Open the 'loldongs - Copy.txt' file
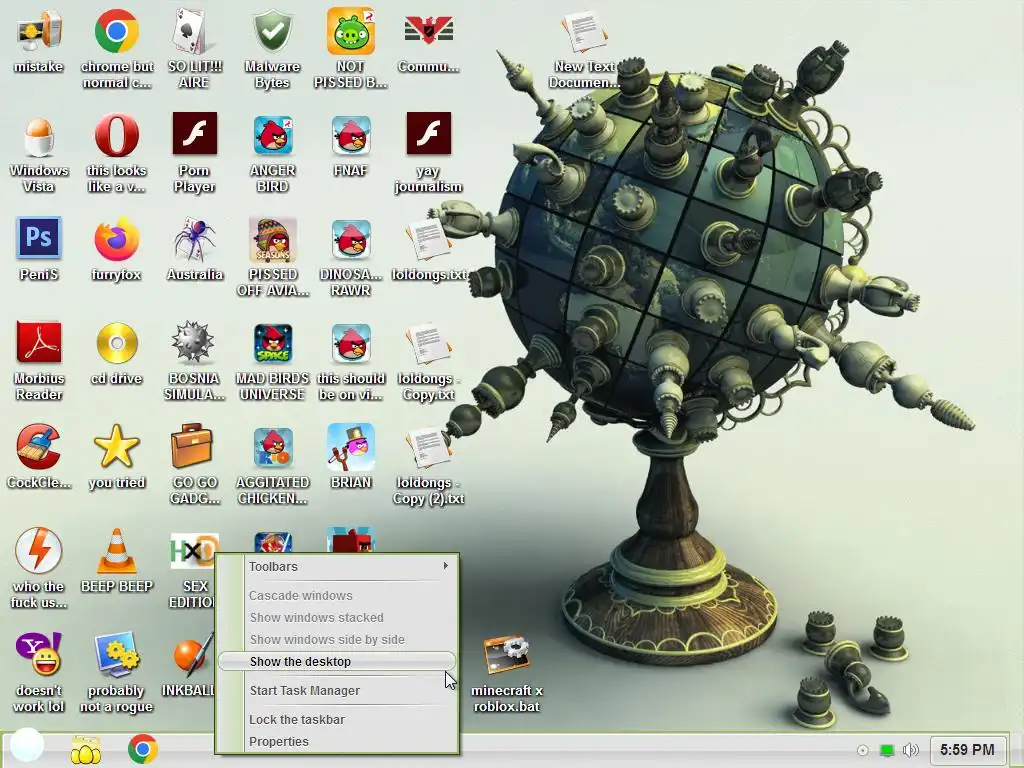This screenshot has width=1024, height=768. 428,344
